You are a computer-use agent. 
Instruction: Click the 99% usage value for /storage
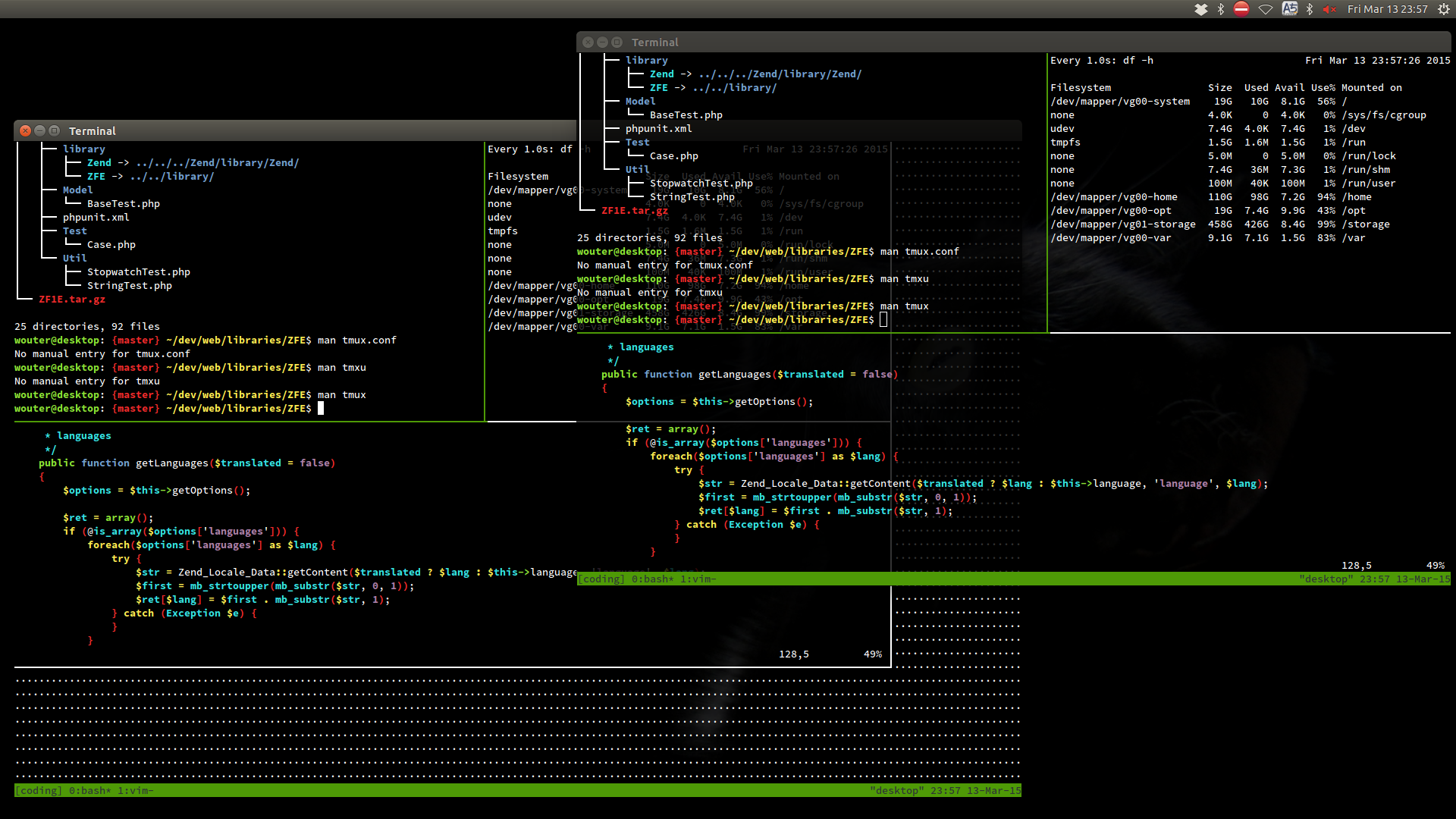1326,224
